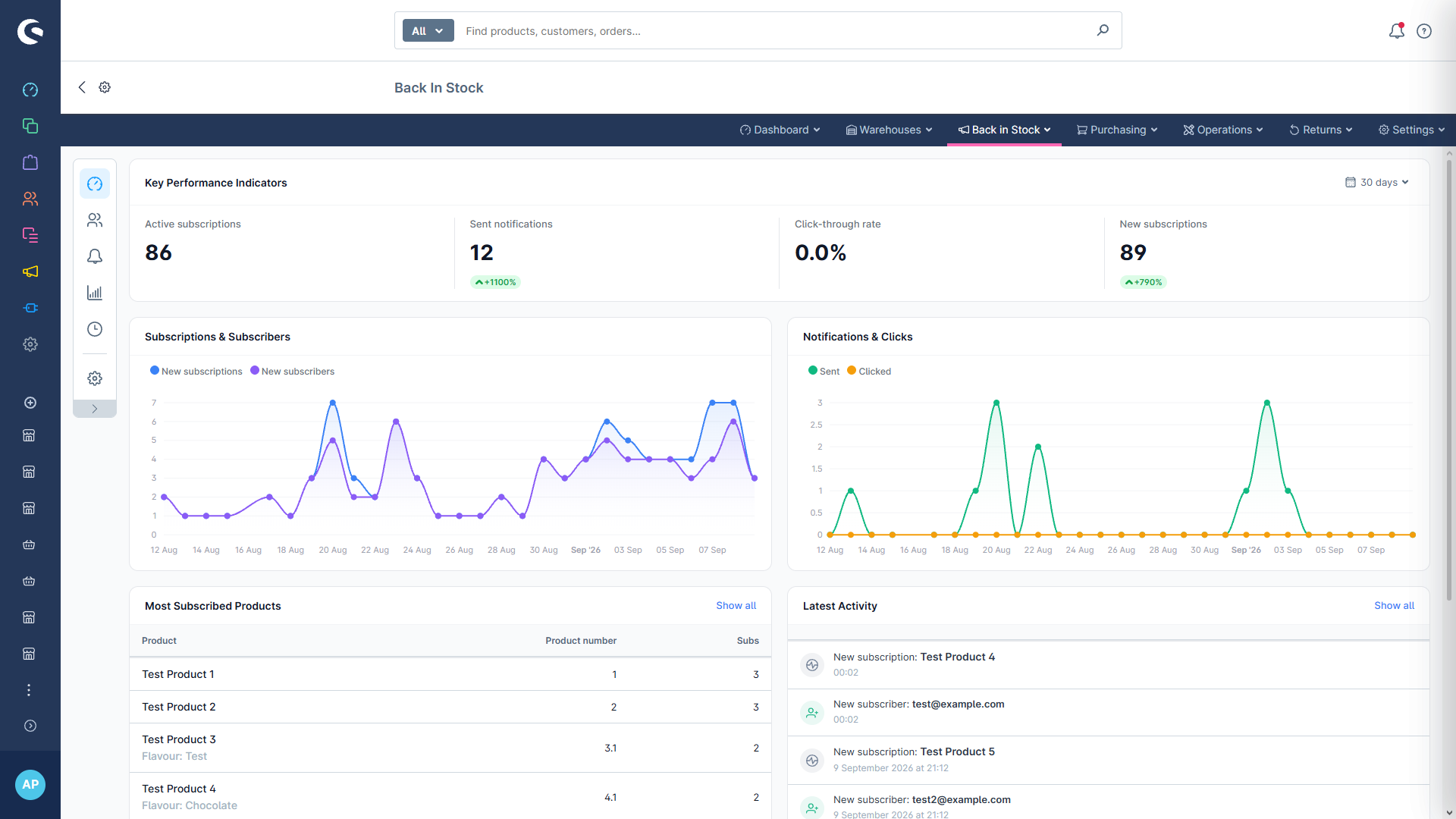
Task: Open Customers icon in main sidebar
Action: (30, 199)
